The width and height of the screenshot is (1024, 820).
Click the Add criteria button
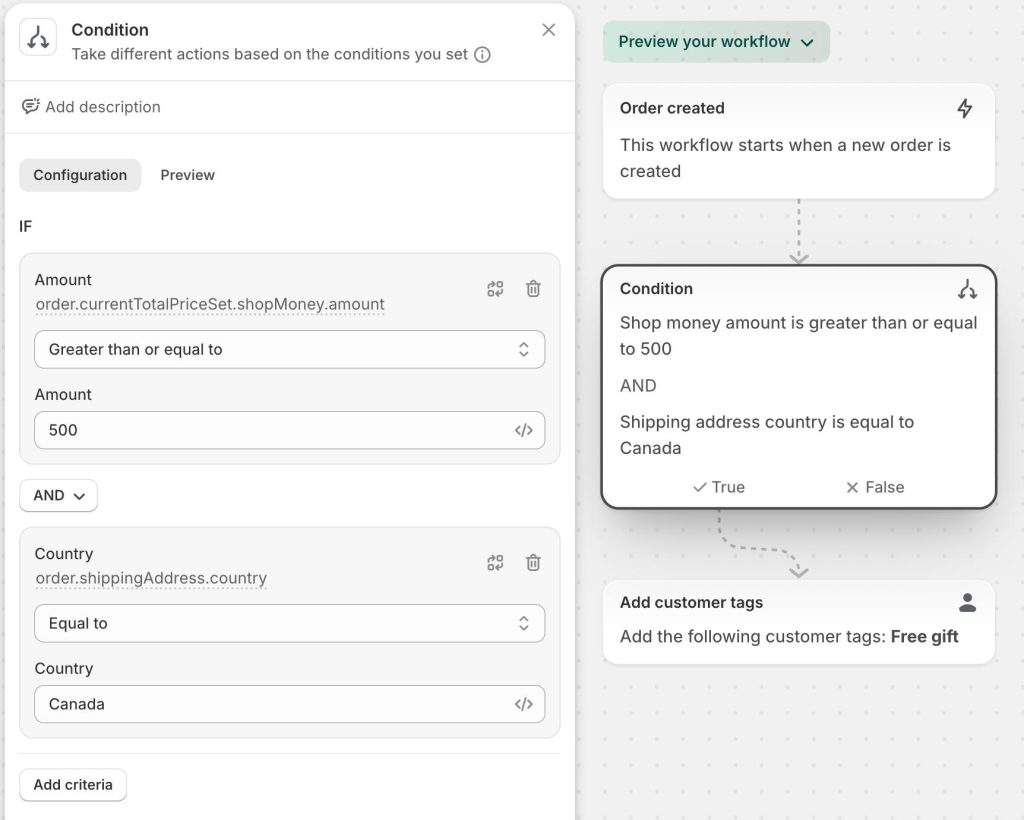[72, 784]
